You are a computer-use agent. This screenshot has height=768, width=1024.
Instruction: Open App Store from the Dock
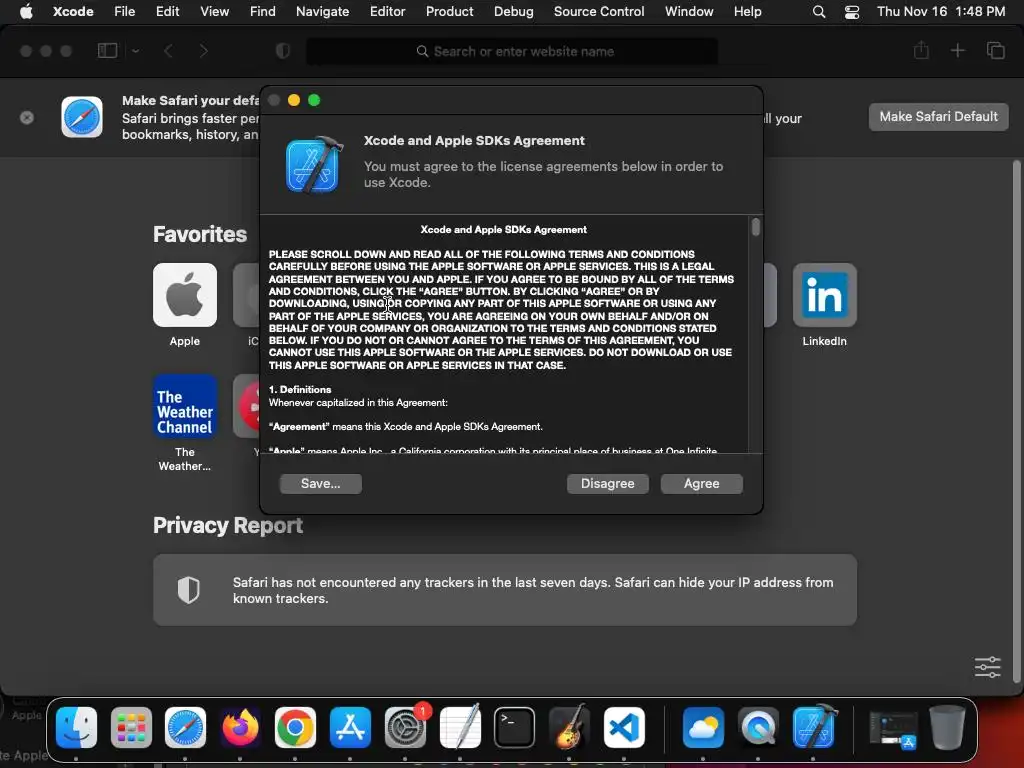350,727
